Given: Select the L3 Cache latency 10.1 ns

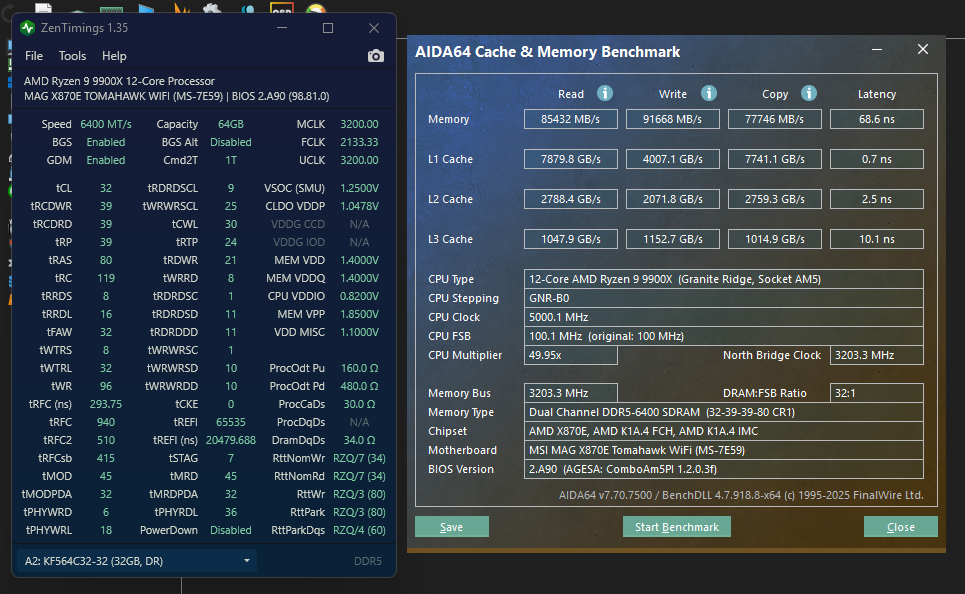Looking at the screenshot, I should pyautogui.click(x=877, y=239).
